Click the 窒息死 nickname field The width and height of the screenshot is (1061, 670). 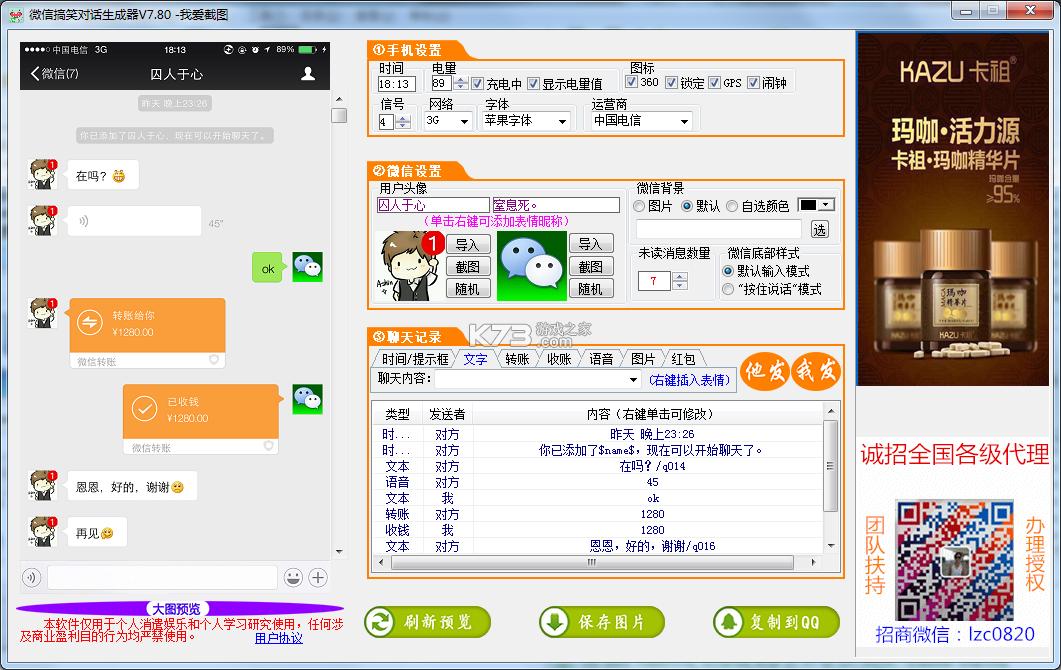pos(556,205)
